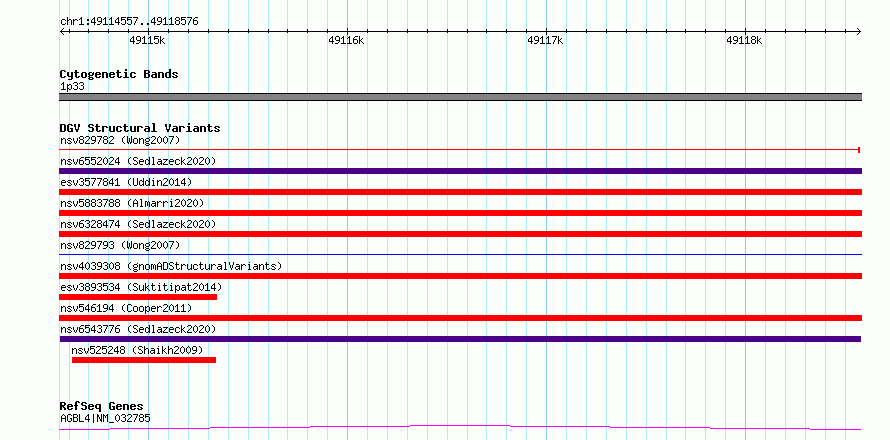Click the 49118k ruler tick label
The width and height of the screenshot is (890, 440).
pos(744,40)
